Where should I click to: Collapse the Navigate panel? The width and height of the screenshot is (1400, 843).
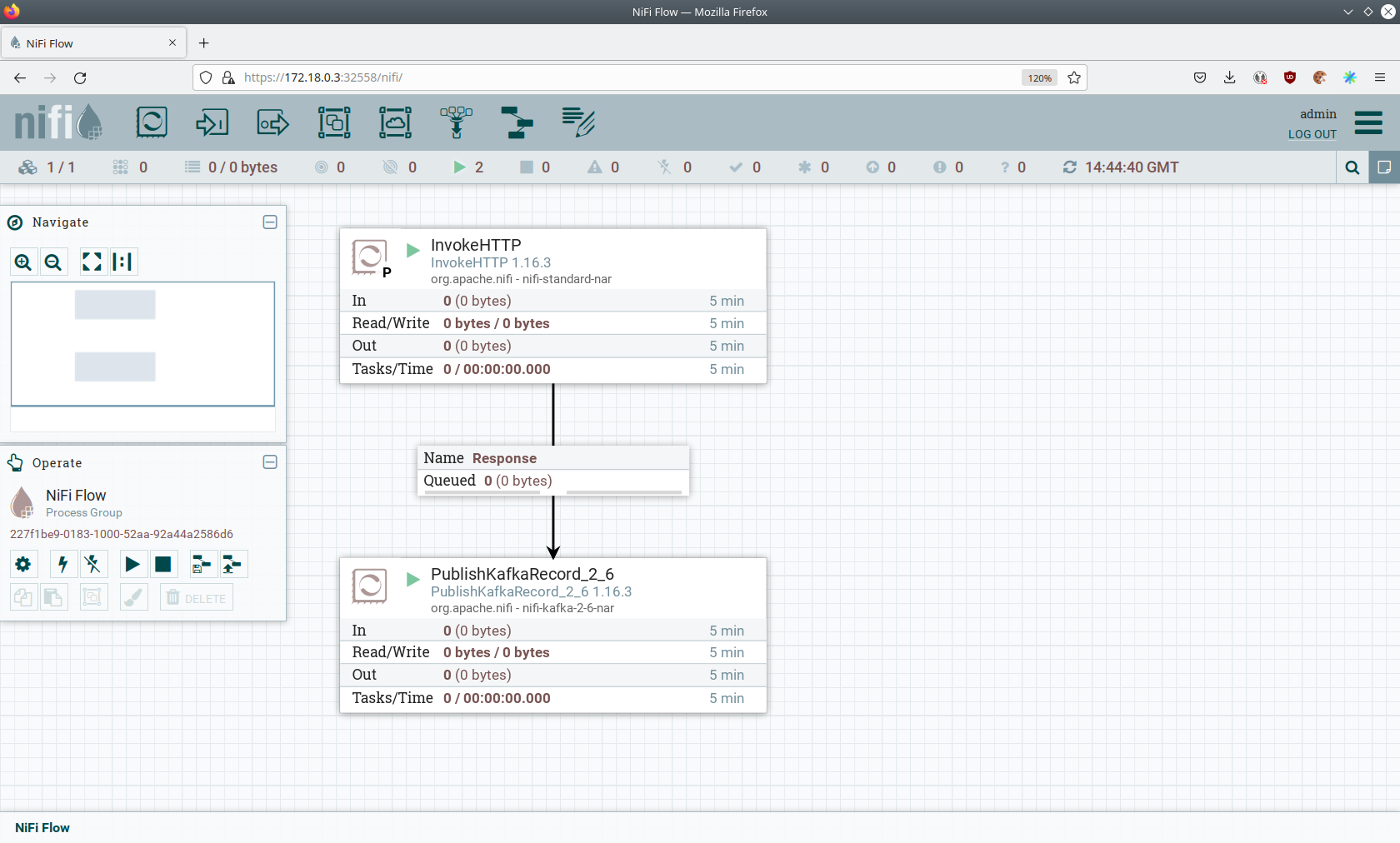point(270,222)
